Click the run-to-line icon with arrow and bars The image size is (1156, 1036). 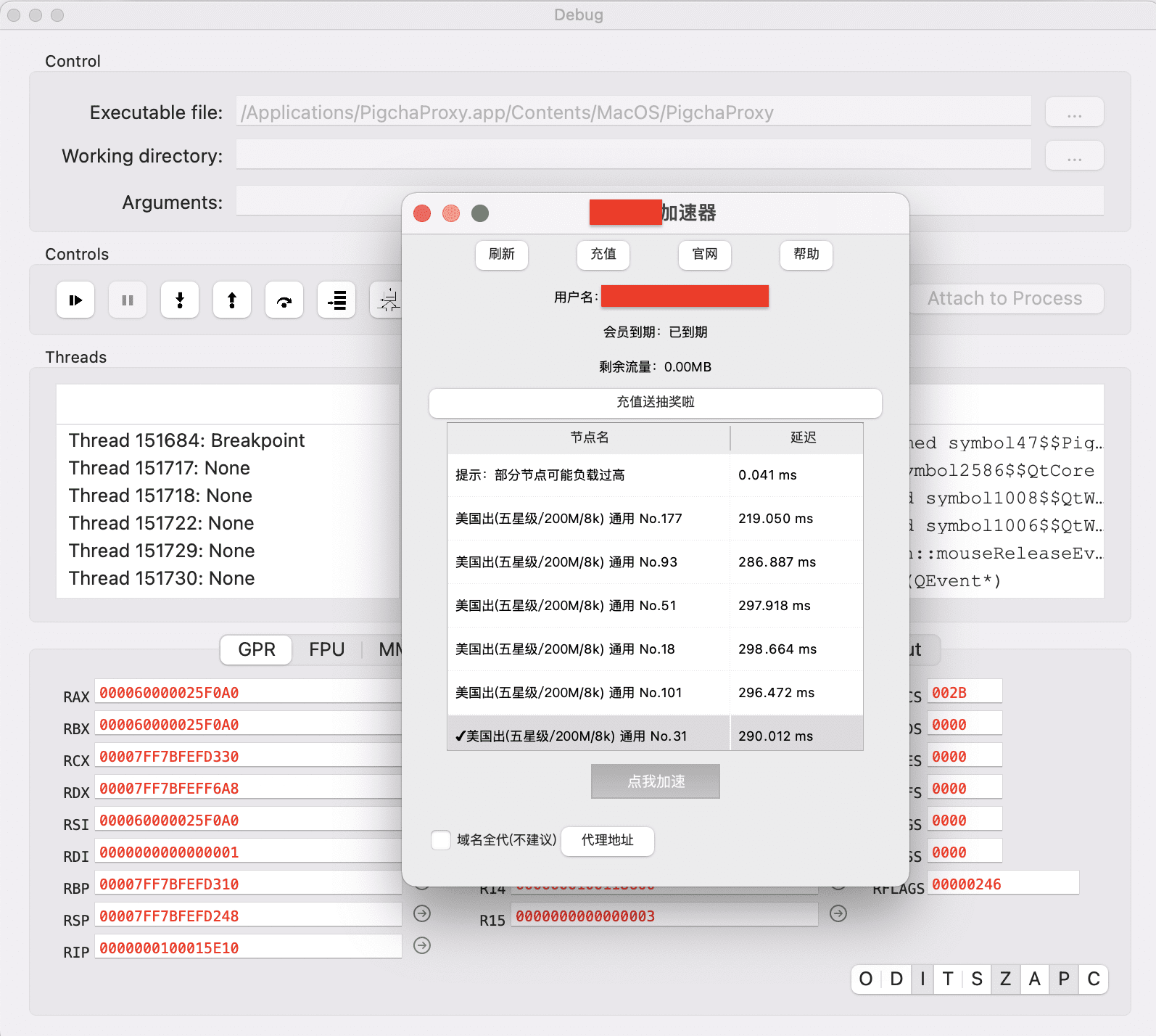click(x=337, y=300)
